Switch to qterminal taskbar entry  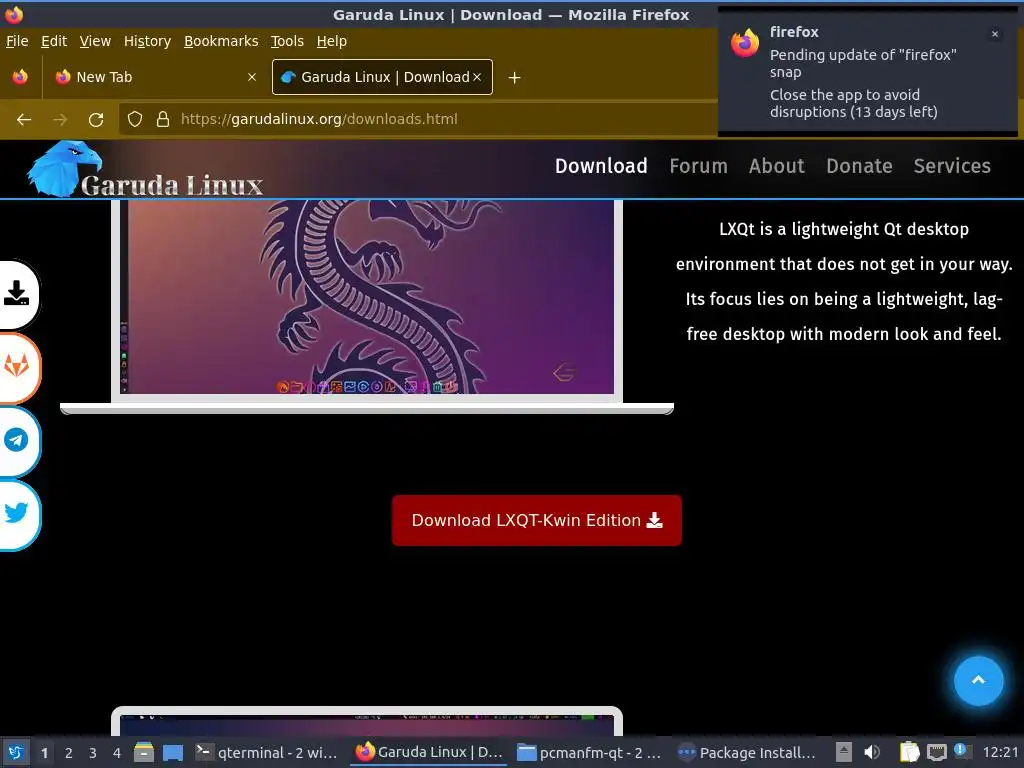[266, 752]
